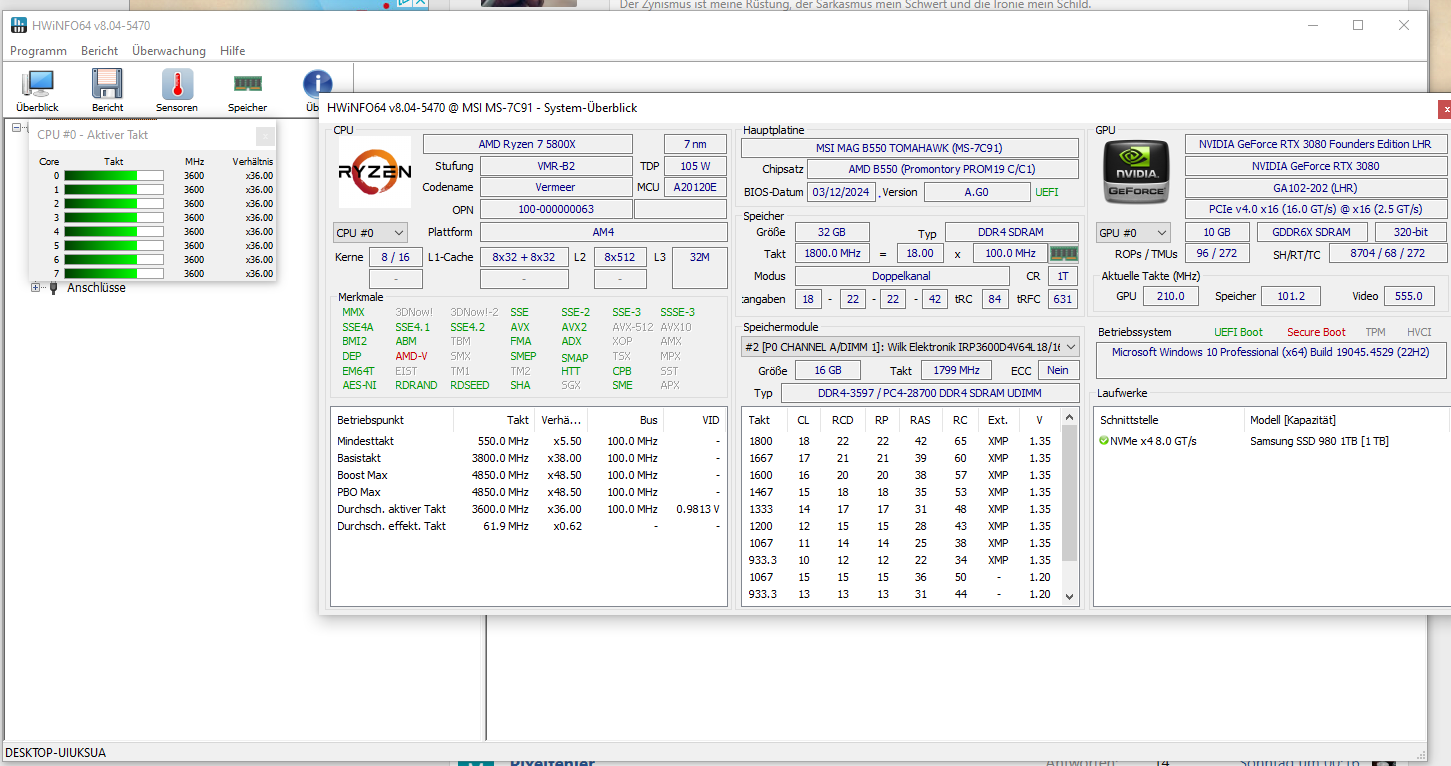The height and width of the screenshot is (766, 1451).
Task: Click the PCIe v4.0 x16 field
Action: [1315, 209]
